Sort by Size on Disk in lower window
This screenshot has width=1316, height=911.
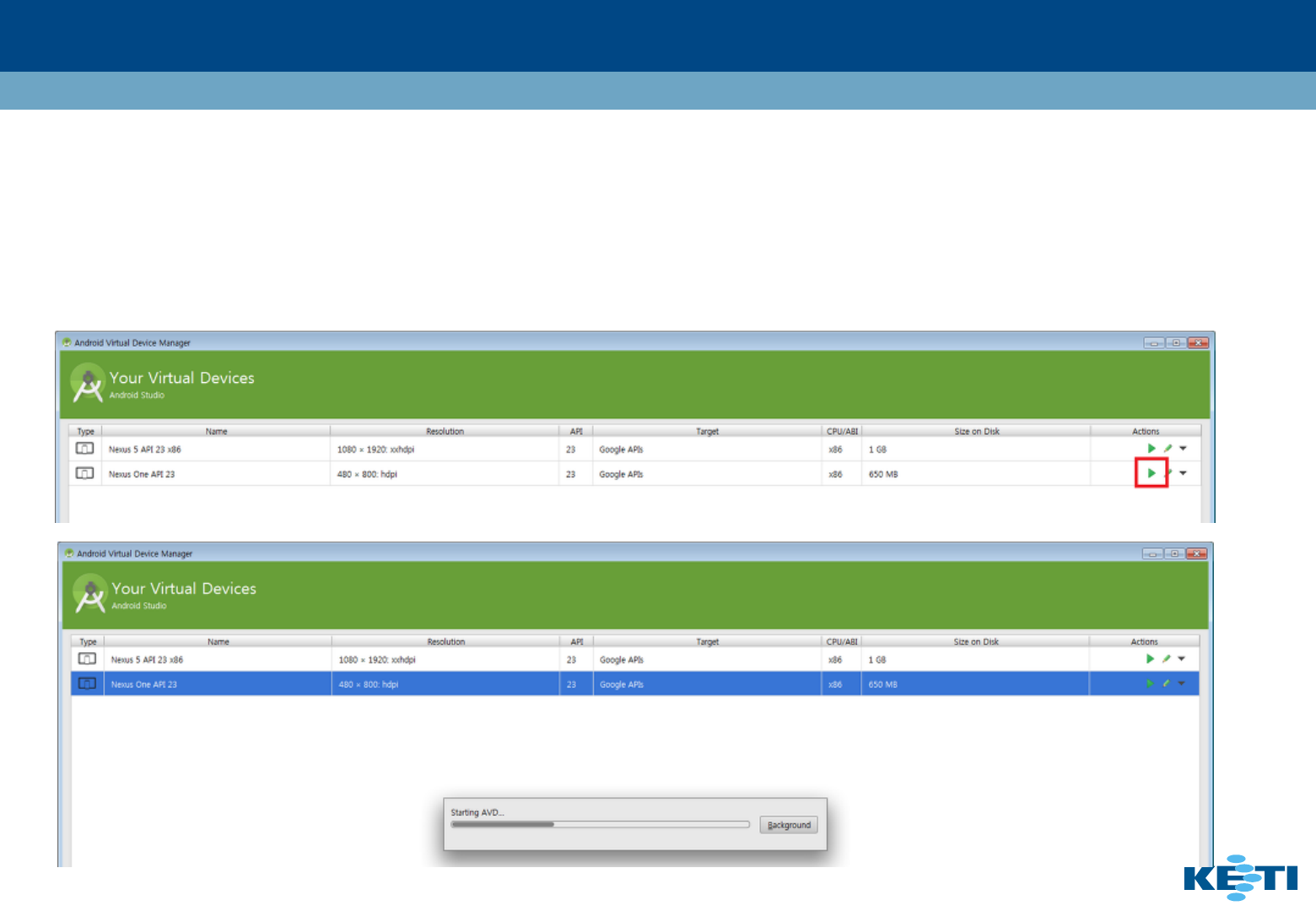(976, 642)
